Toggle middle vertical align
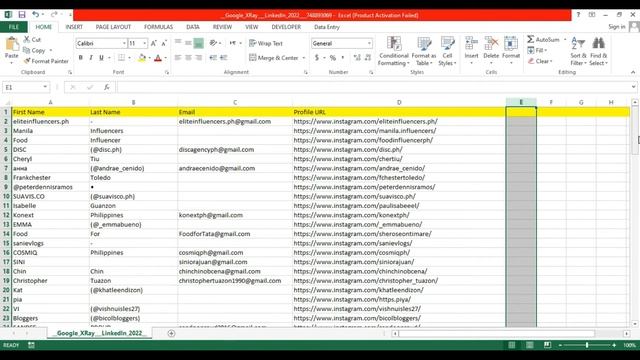This screenshot has width=640, height=360. [x=188, y=43]
